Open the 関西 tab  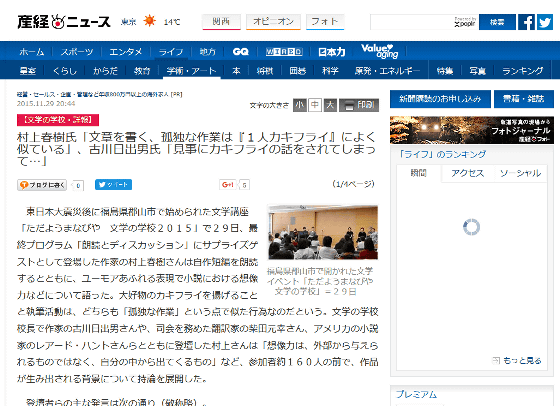point(221,22)
